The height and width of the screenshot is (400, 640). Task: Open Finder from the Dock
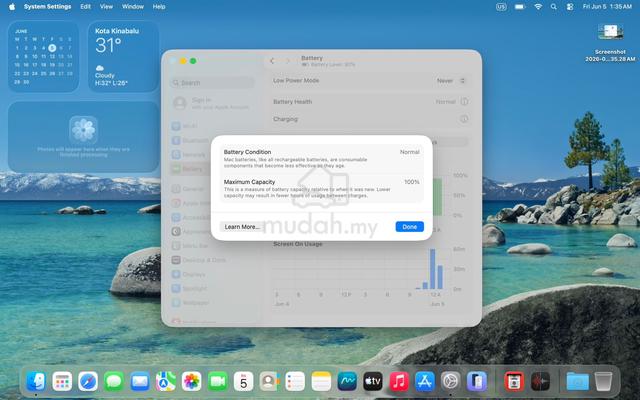(36, 382)
